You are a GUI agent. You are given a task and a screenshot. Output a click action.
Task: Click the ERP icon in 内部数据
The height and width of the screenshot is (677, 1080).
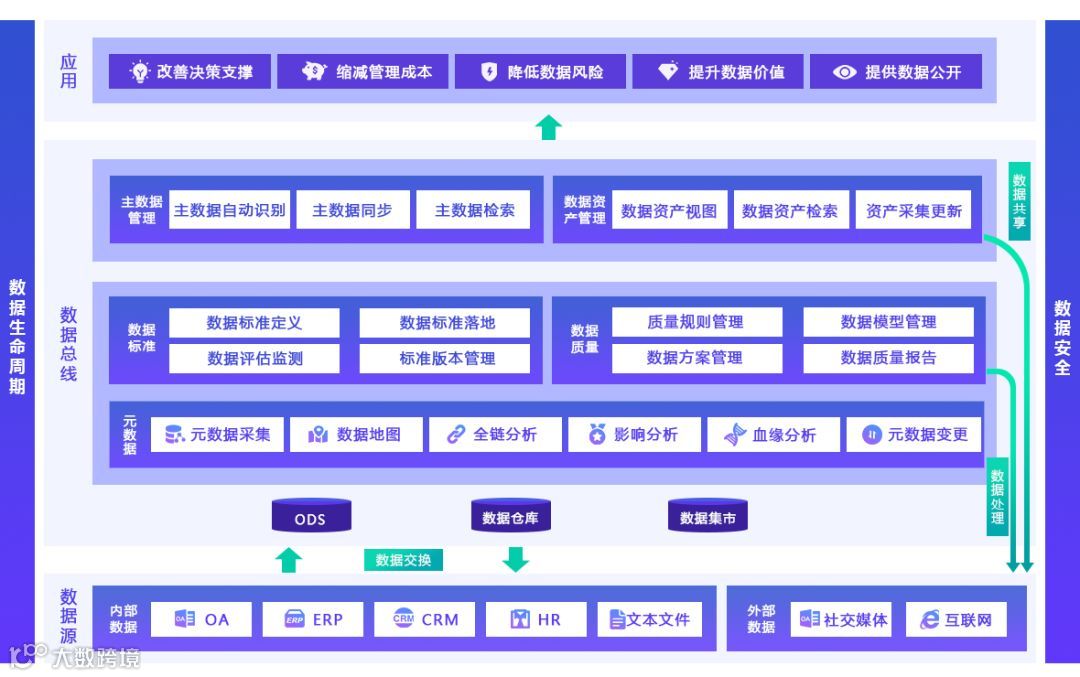pyautogui.click(x=295, y=618)
